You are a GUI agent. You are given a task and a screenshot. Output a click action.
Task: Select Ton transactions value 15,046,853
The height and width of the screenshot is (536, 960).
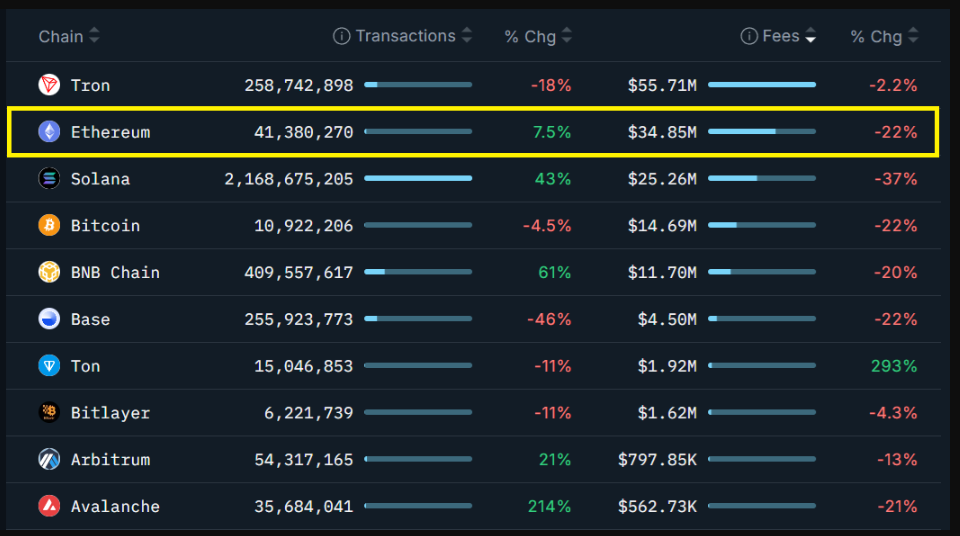(x=304, y=366)
